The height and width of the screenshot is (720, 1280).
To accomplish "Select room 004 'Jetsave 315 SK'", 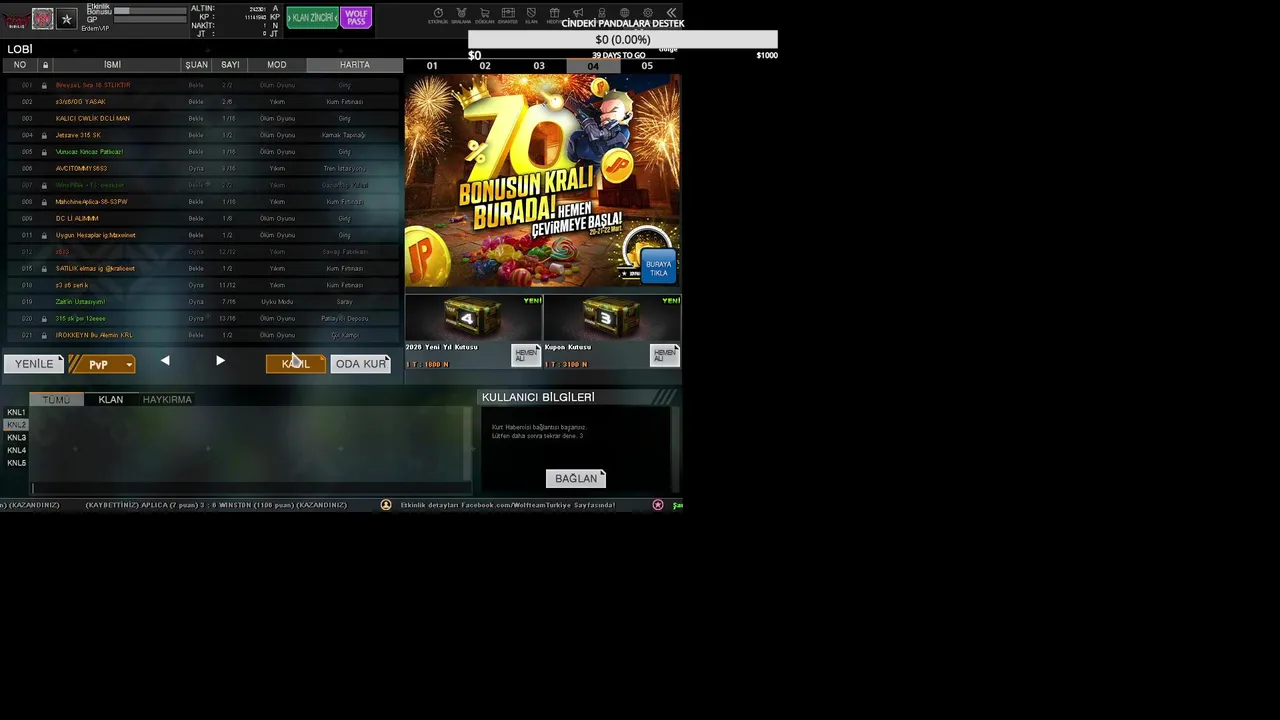I will 202,135.
